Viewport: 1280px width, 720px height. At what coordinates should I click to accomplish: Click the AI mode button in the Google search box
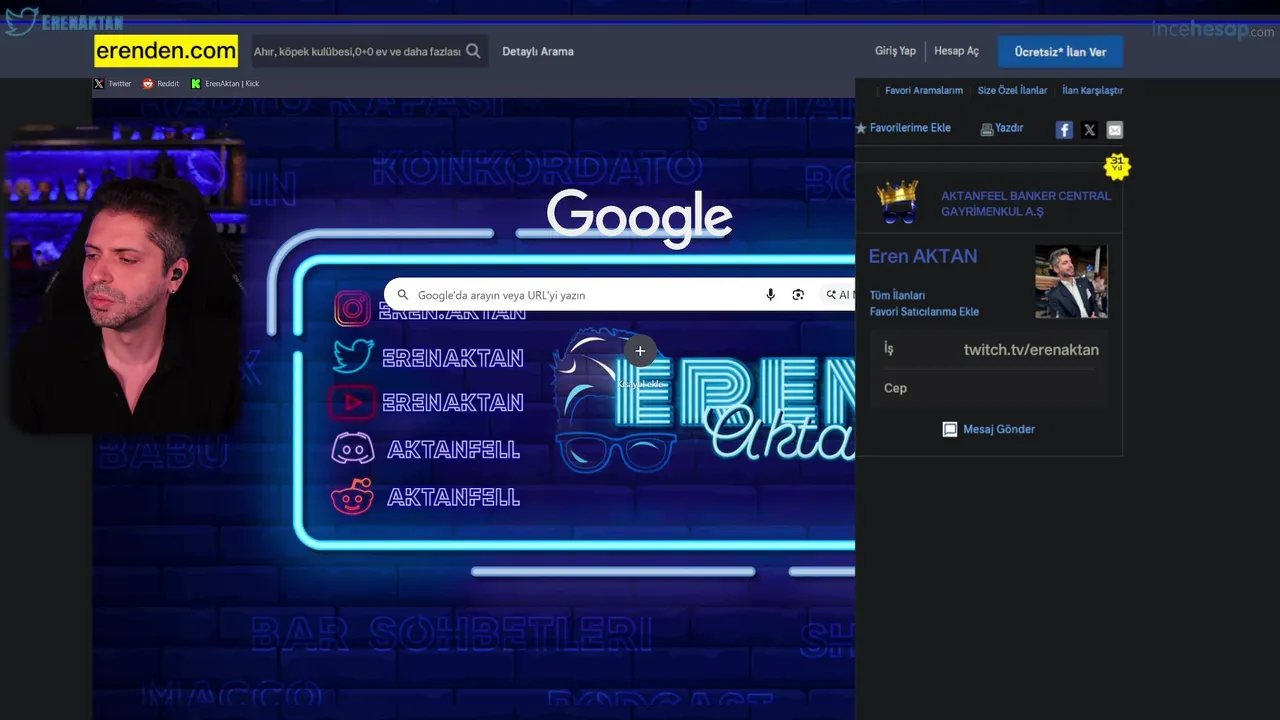(x=838, y=295)
